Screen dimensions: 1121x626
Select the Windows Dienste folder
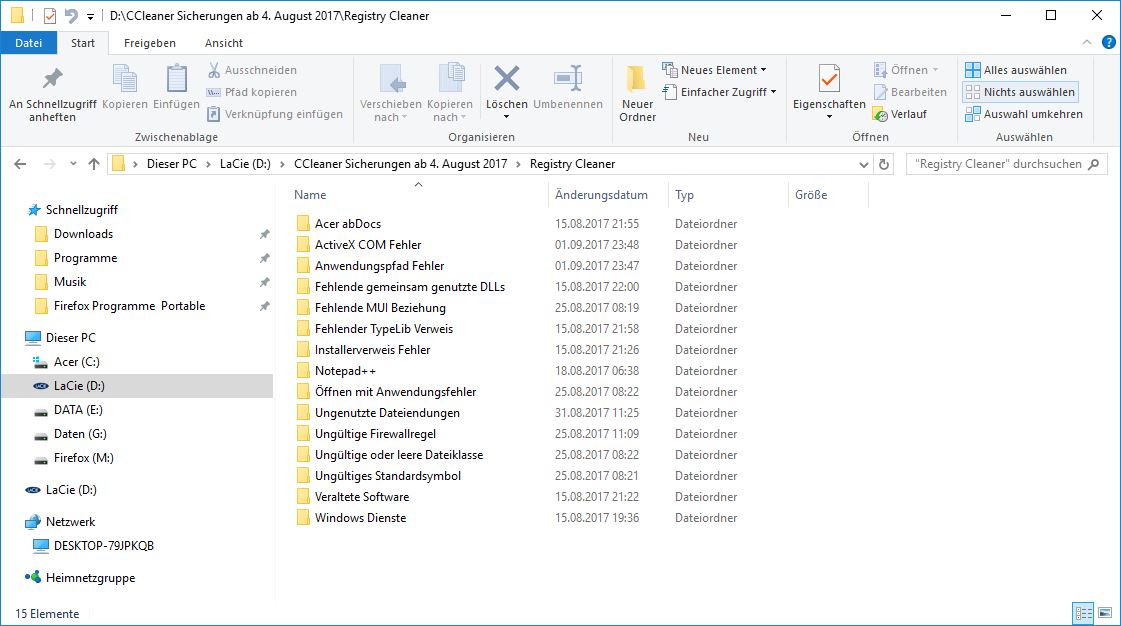tap(360, 518)
